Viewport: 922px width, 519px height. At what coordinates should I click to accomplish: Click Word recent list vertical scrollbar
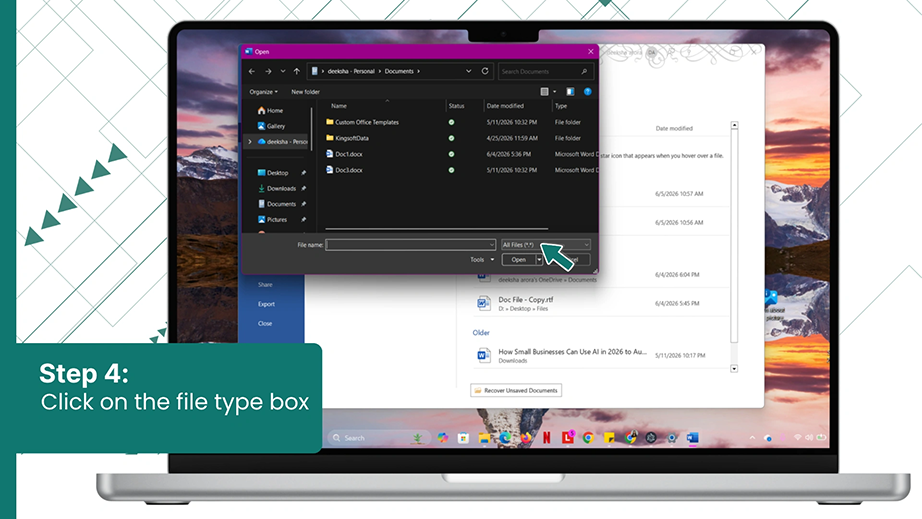(x=734, y=235)
